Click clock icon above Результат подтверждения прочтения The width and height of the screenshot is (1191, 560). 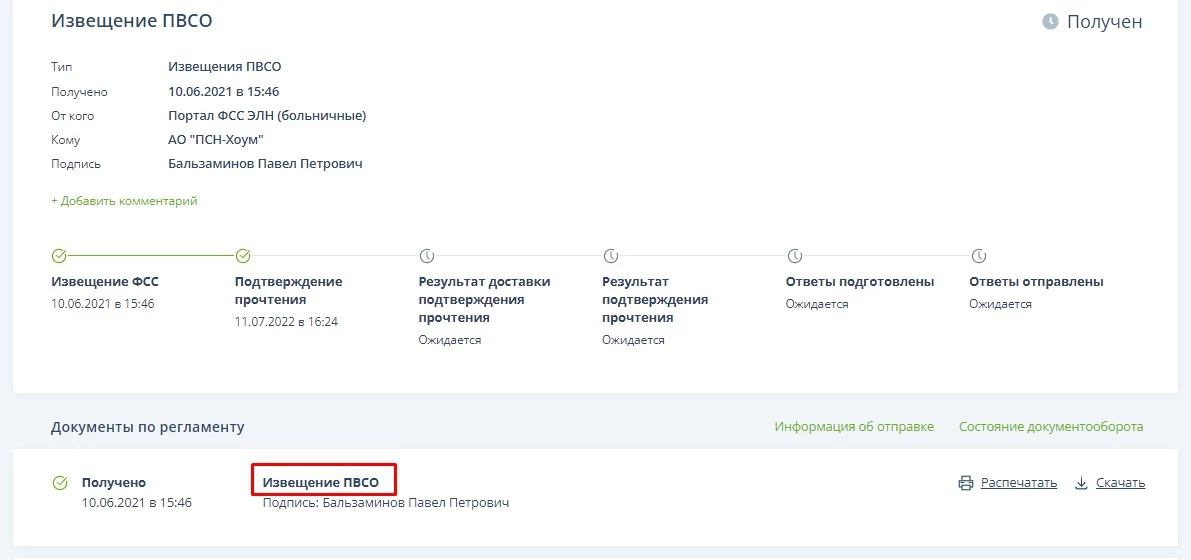pos(610,256)
